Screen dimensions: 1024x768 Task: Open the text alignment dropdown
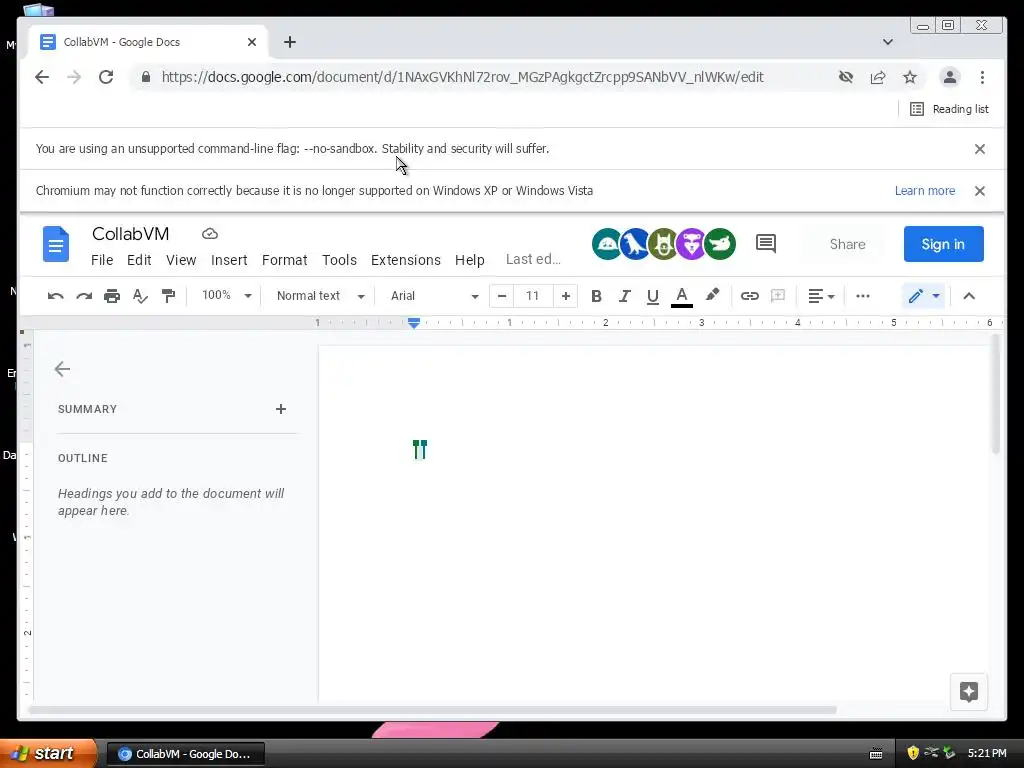coord(822,296)
